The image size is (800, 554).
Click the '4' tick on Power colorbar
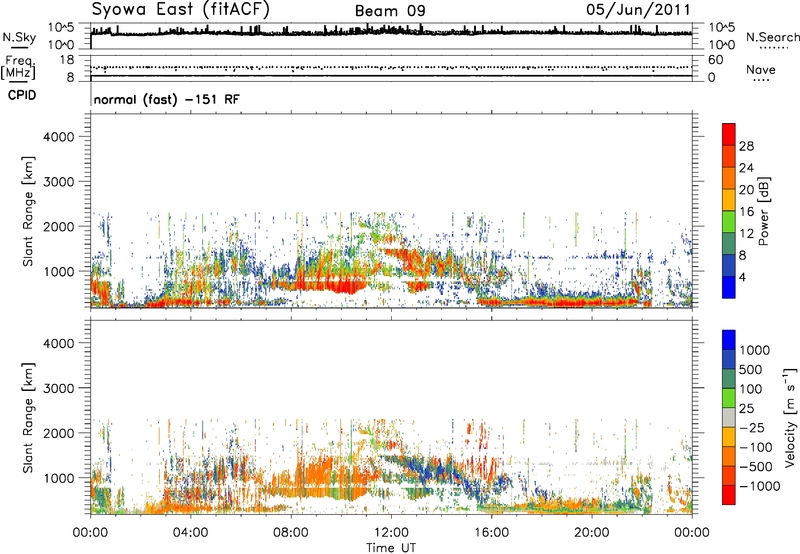tap(742, 278)
